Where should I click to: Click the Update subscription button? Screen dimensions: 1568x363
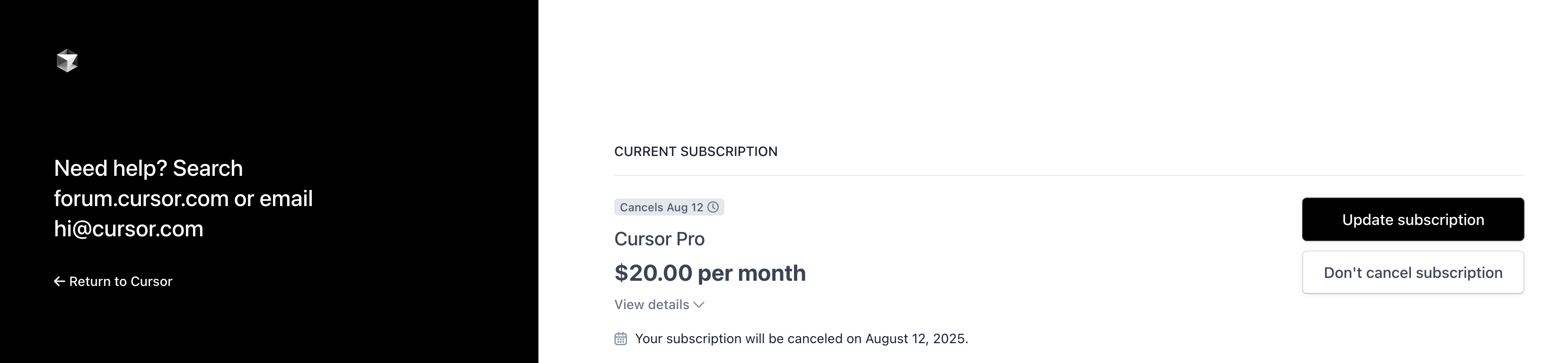point(1412,219)
